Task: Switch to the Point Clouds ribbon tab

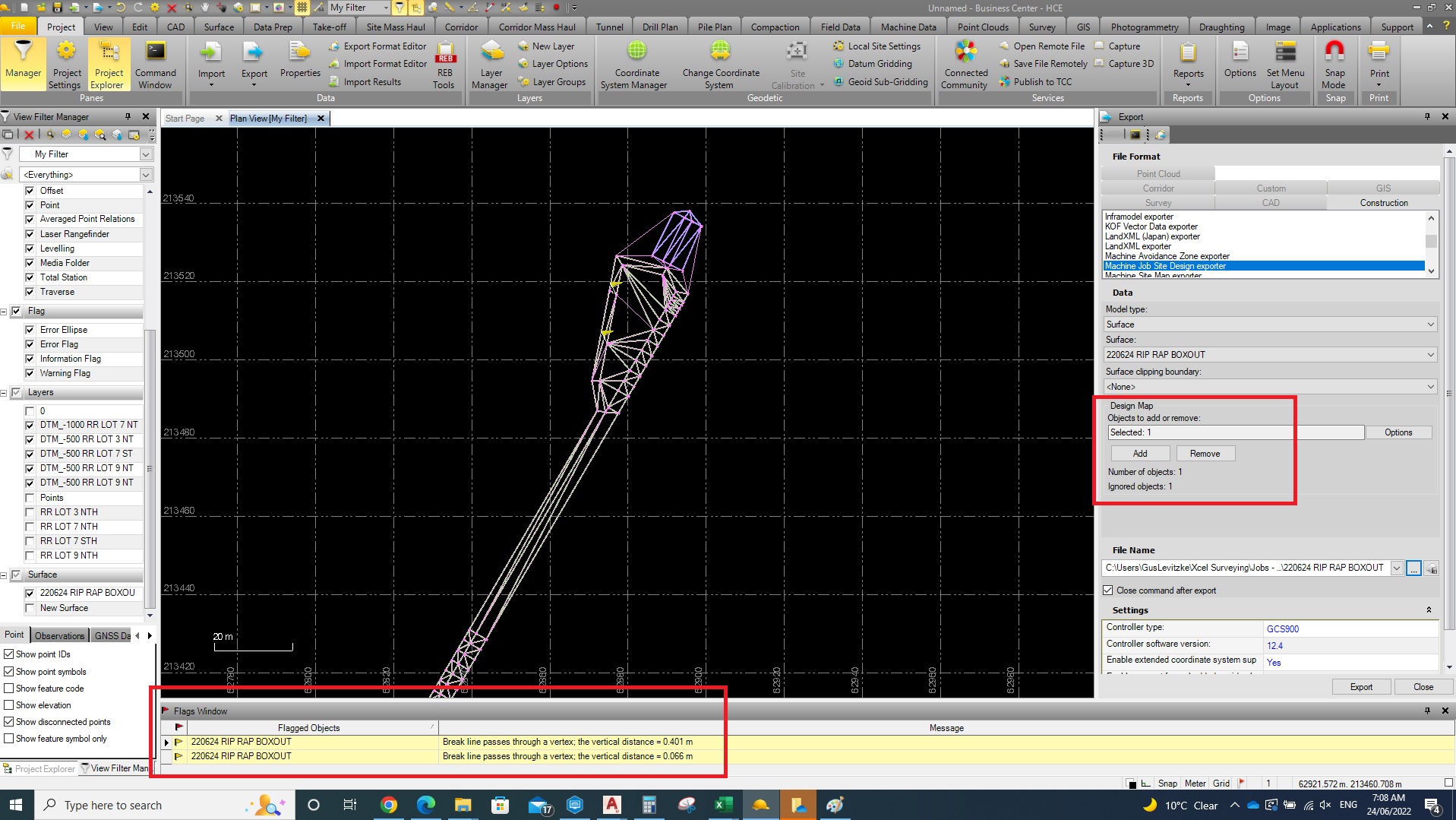Action: pos(983,27)
